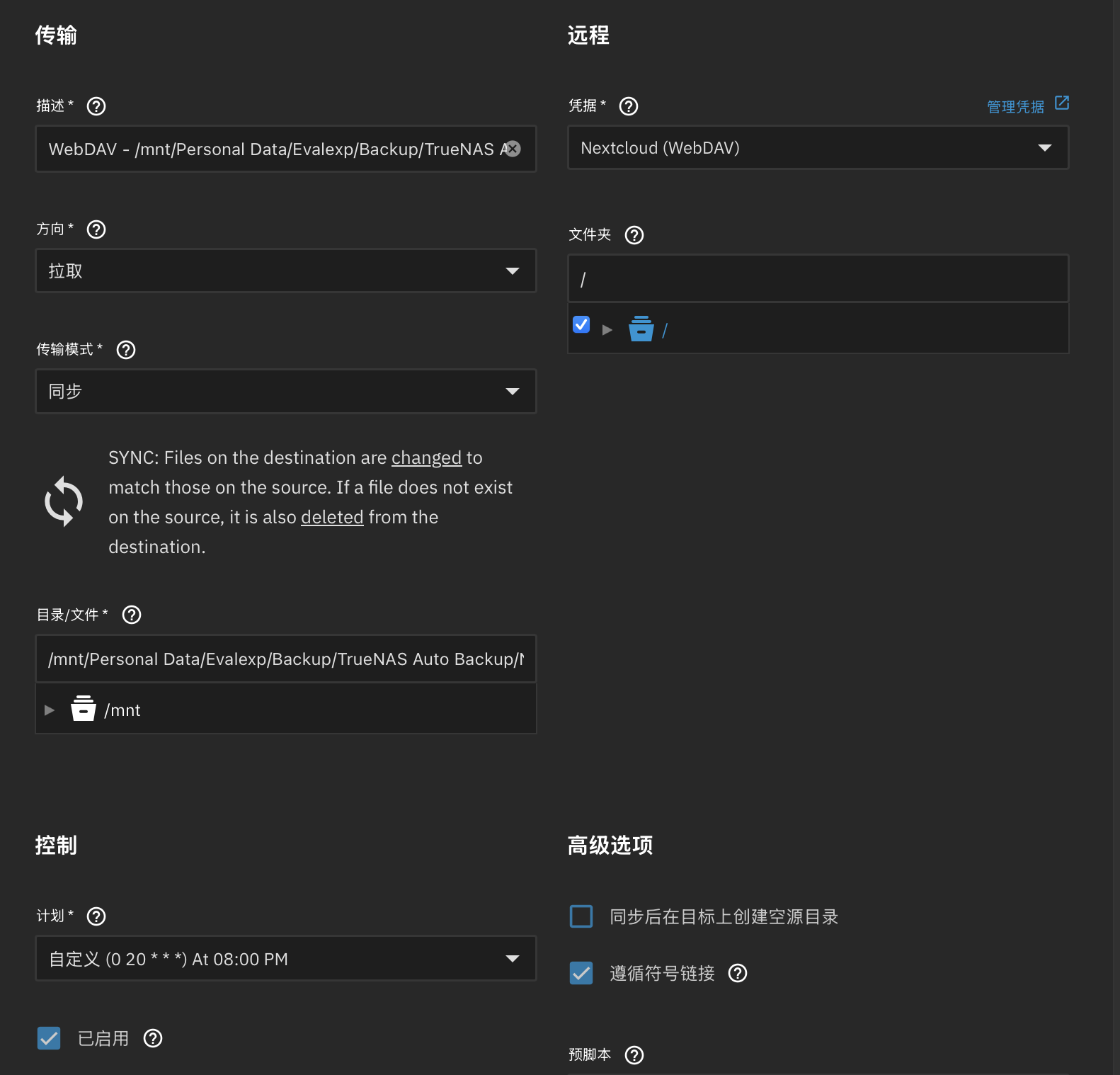Click the help icon beside 方向
Screen dimensions: 1120x1075
coord(96,229)
